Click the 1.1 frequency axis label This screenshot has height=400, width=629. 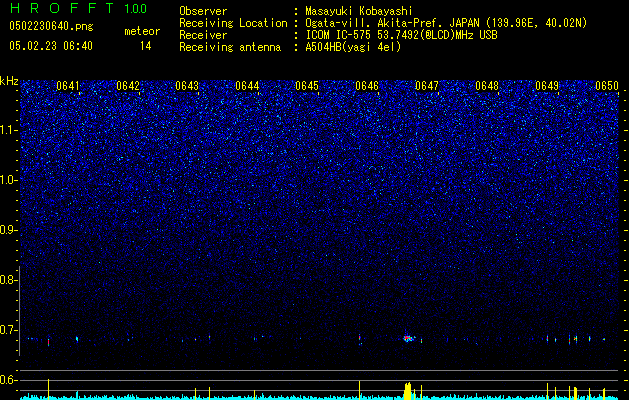(7, 130)
